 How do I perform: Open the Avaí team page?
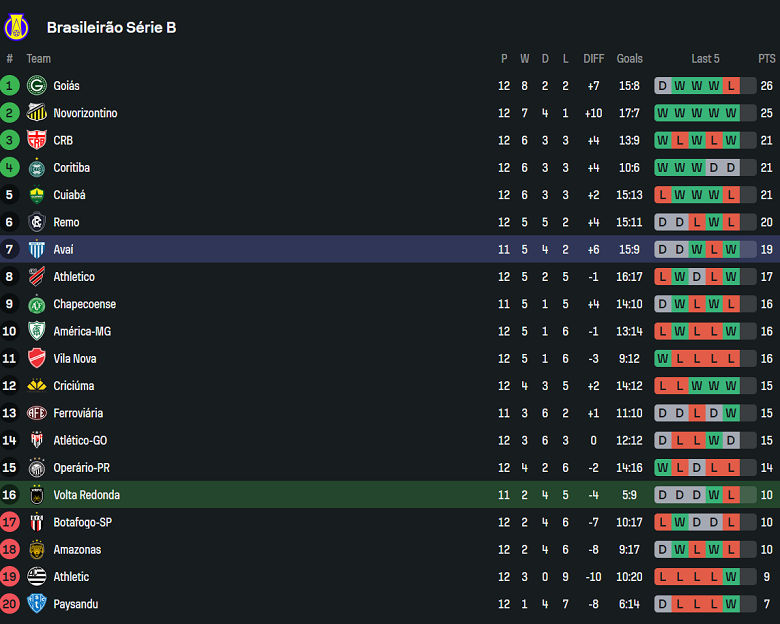coord(63,249)
